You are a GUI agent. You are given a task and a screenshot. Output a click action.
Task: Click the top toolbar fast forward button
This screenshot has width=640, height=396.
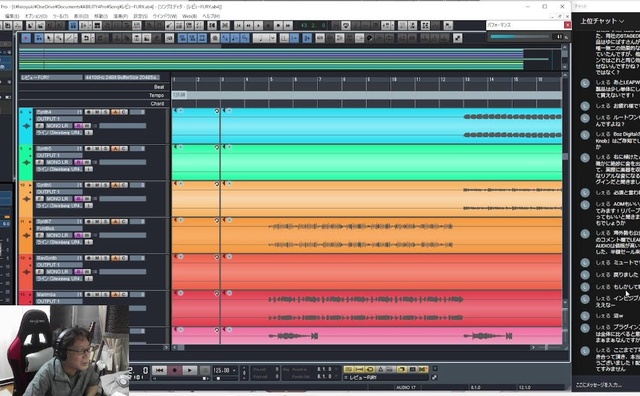pyautogui.click(x=288, y=25)
